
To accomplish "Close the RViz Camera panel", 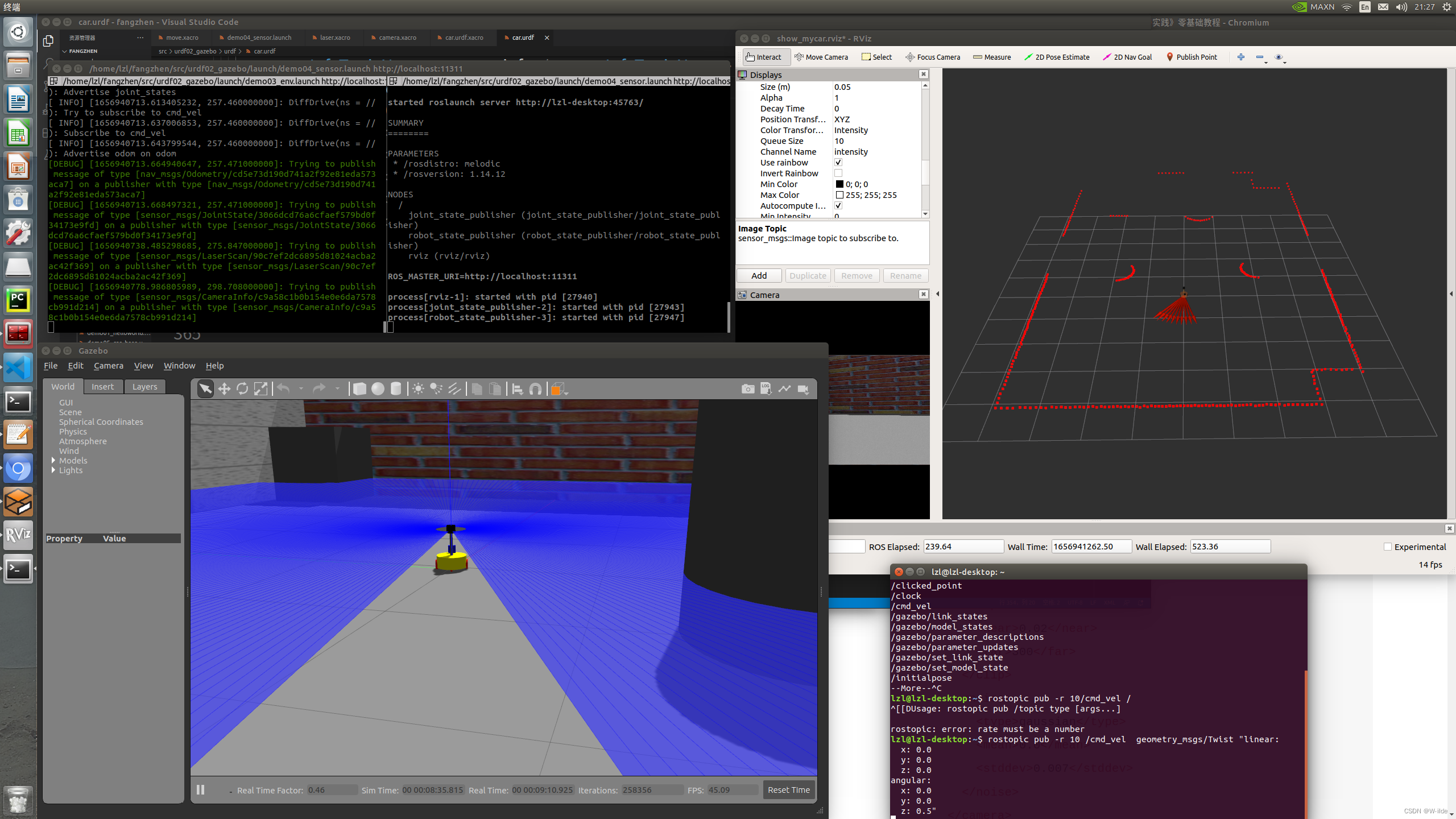I will point(924,294).
